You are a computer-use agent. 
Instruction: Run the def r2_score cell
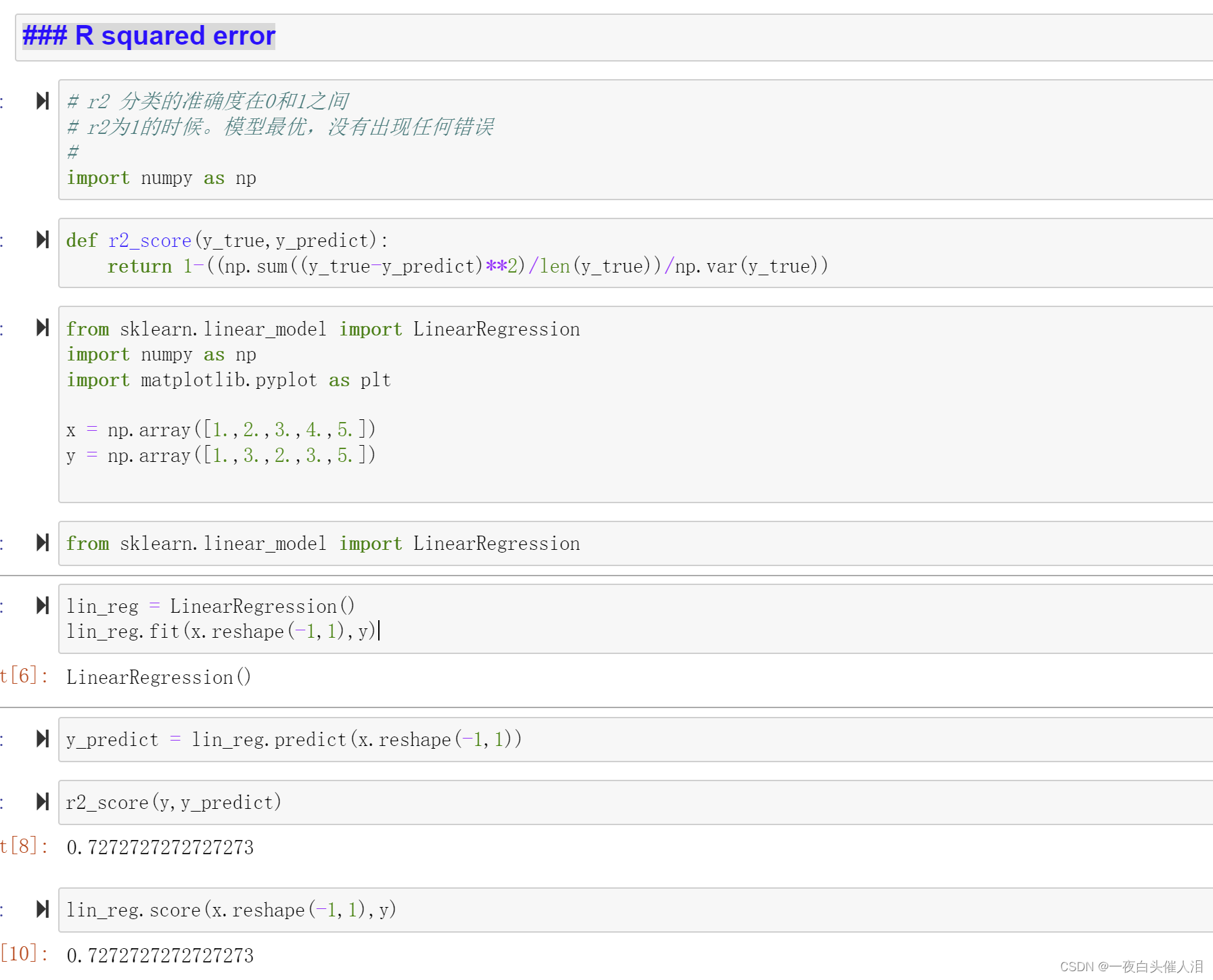[43, 239]
